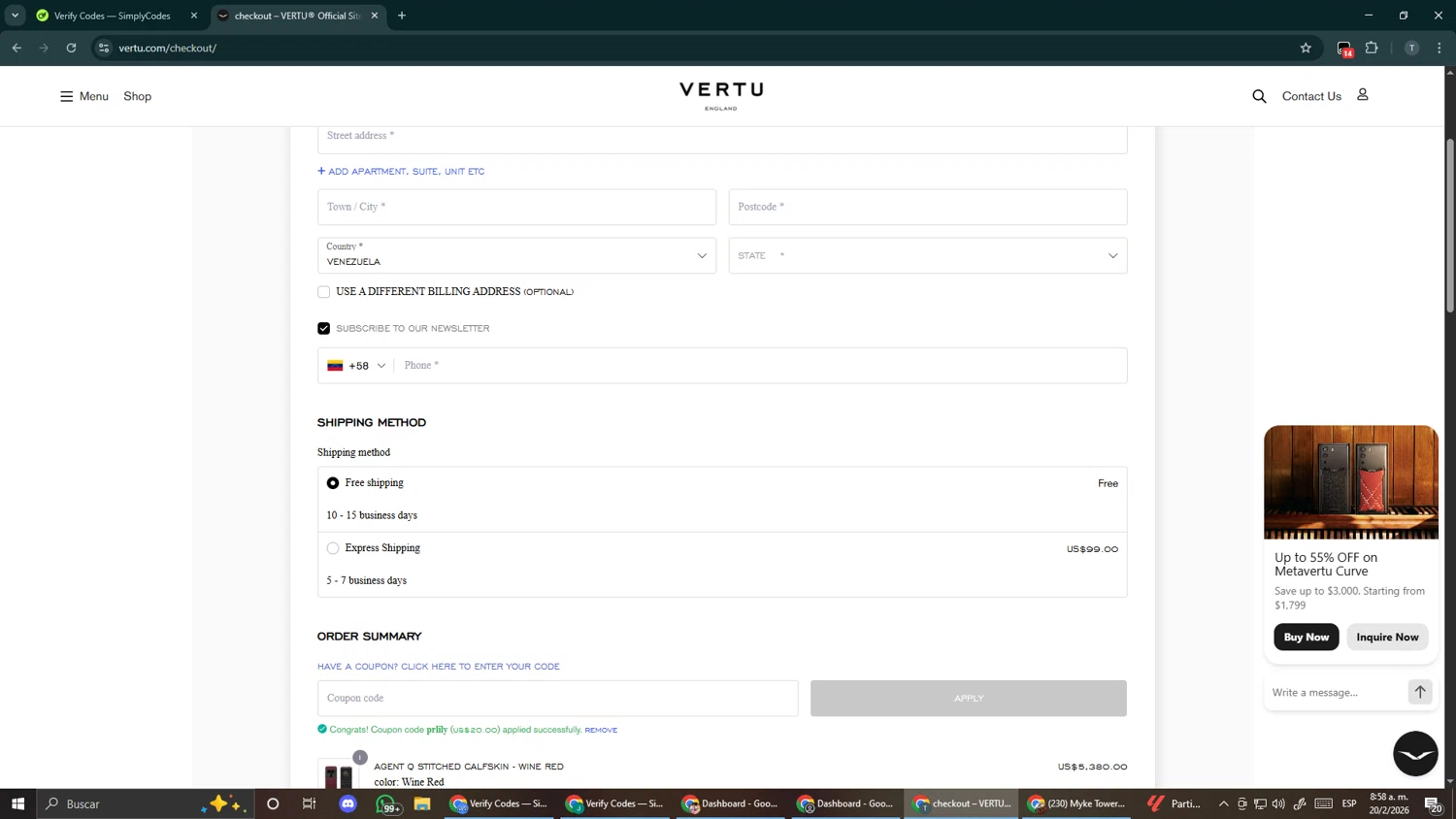Click the Cortana circle icon
Image resolution: width=1456 pixels, height=819 pixels.
[x=273, y=803]
